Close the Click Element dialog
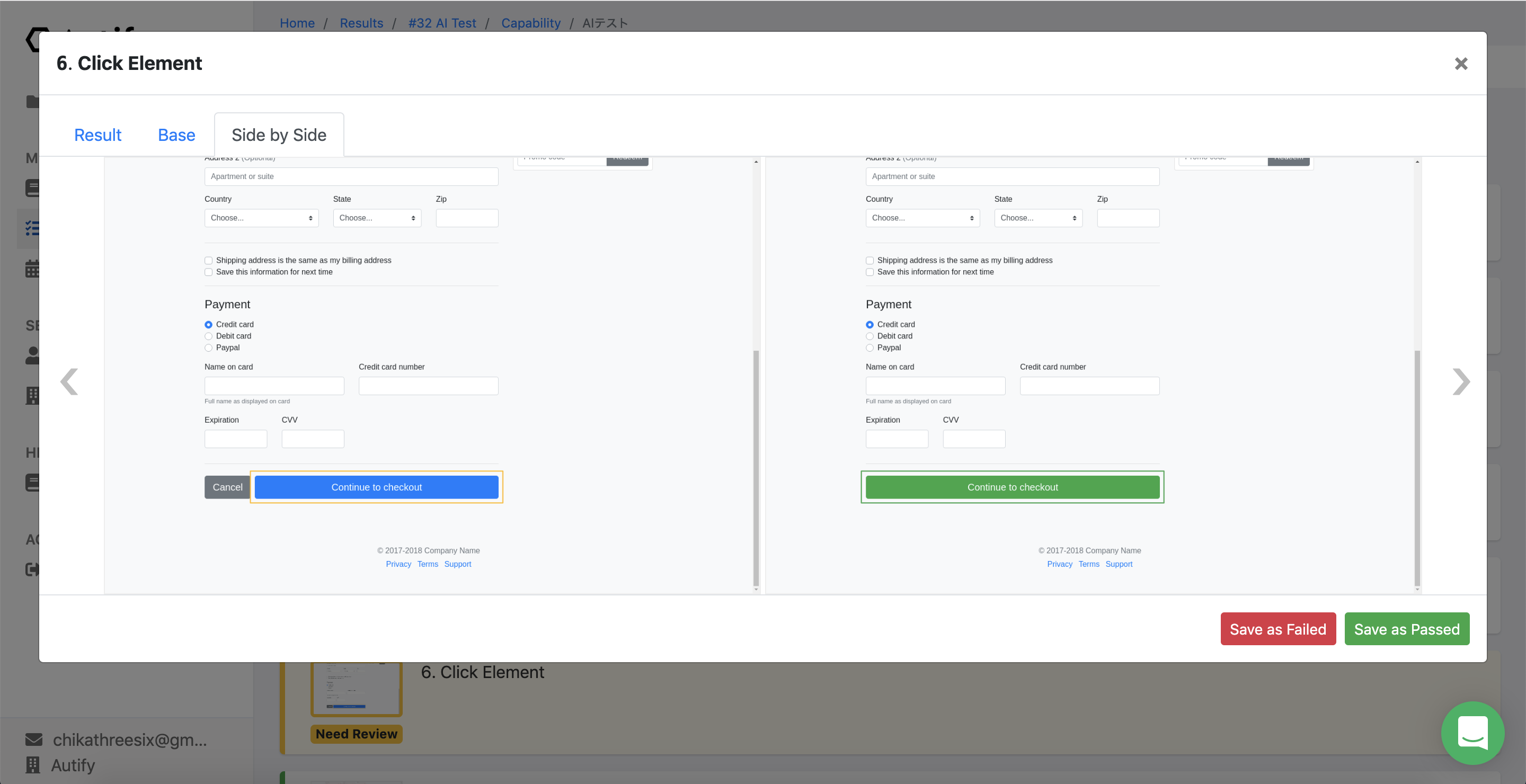The height and width of the screenshot is (784, 1526). [1460, 64]
